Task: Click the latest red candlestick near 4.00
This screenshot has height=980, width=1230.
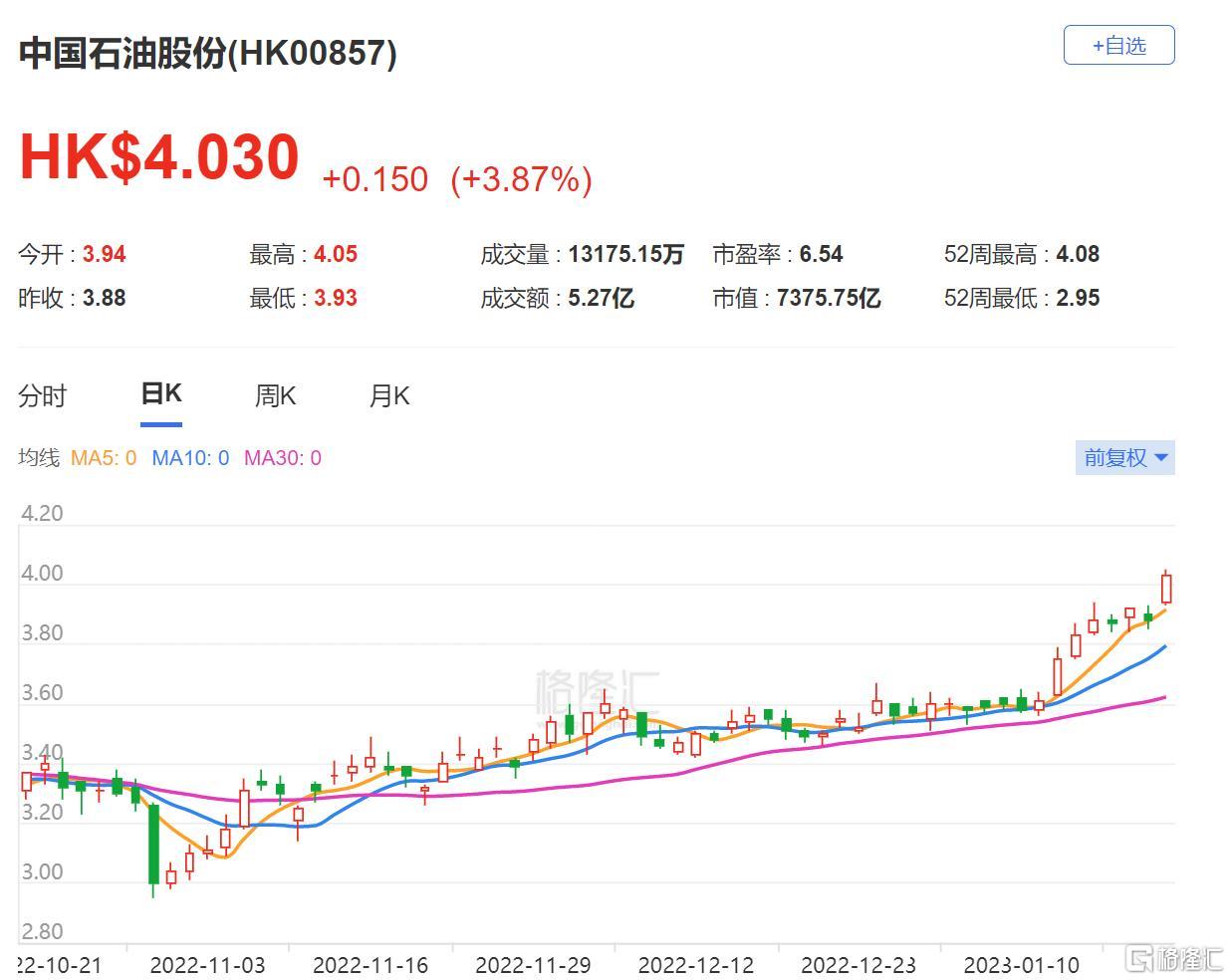Action: (1166, 588)
